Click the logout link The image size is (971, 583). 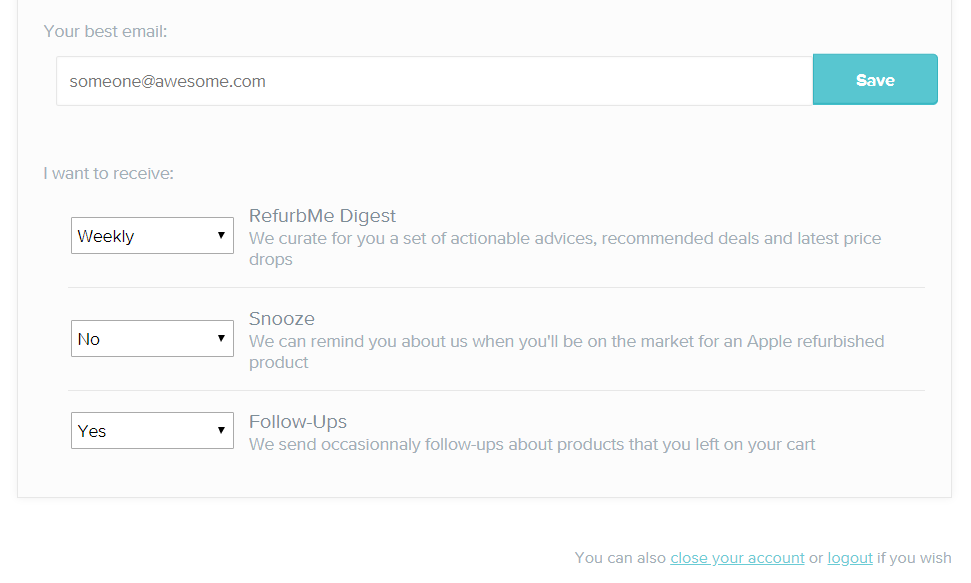(850, 558)
